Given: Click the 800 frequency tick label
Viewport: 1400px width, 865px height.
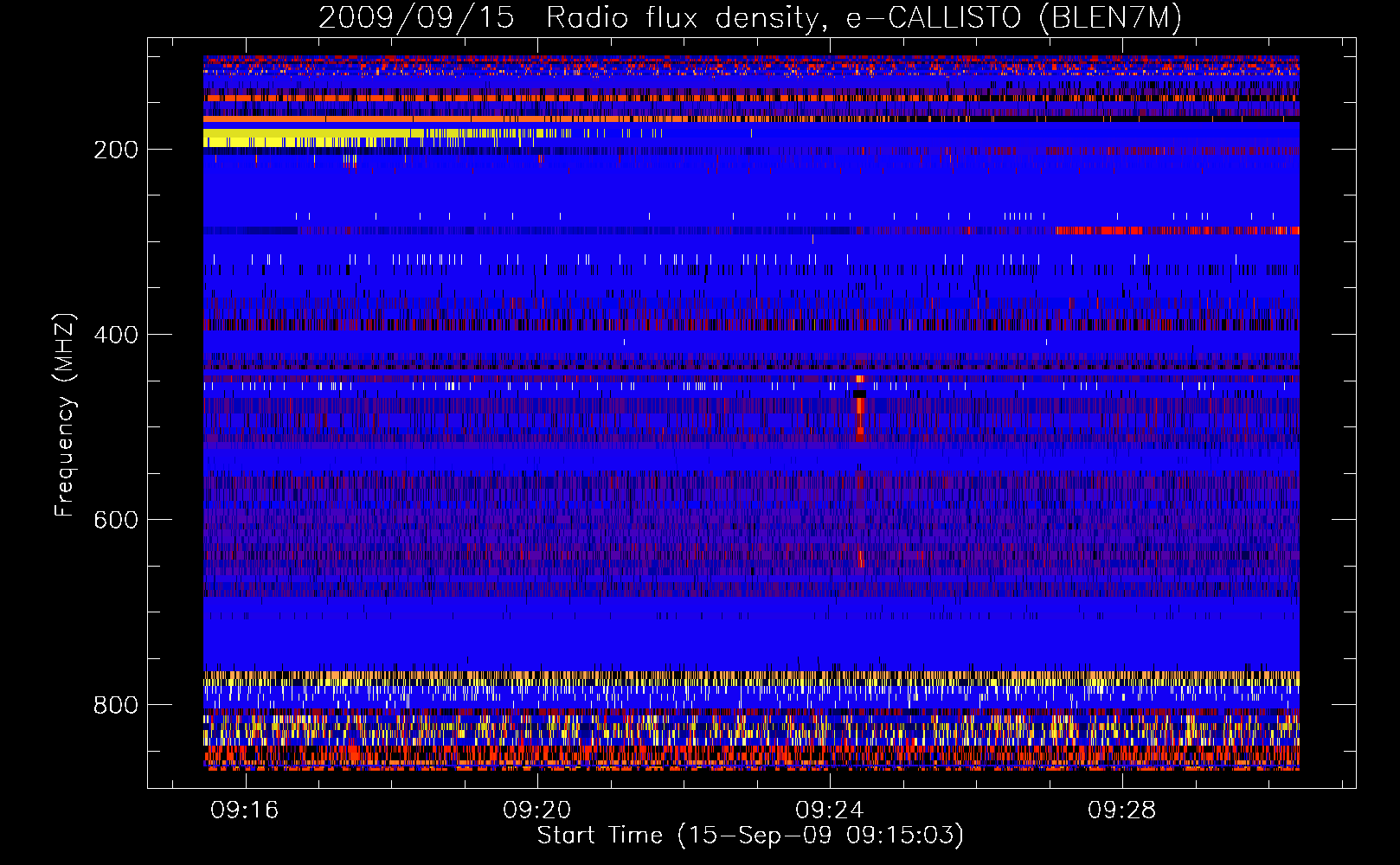Looking at the screenshot, I should coord(116,705).
